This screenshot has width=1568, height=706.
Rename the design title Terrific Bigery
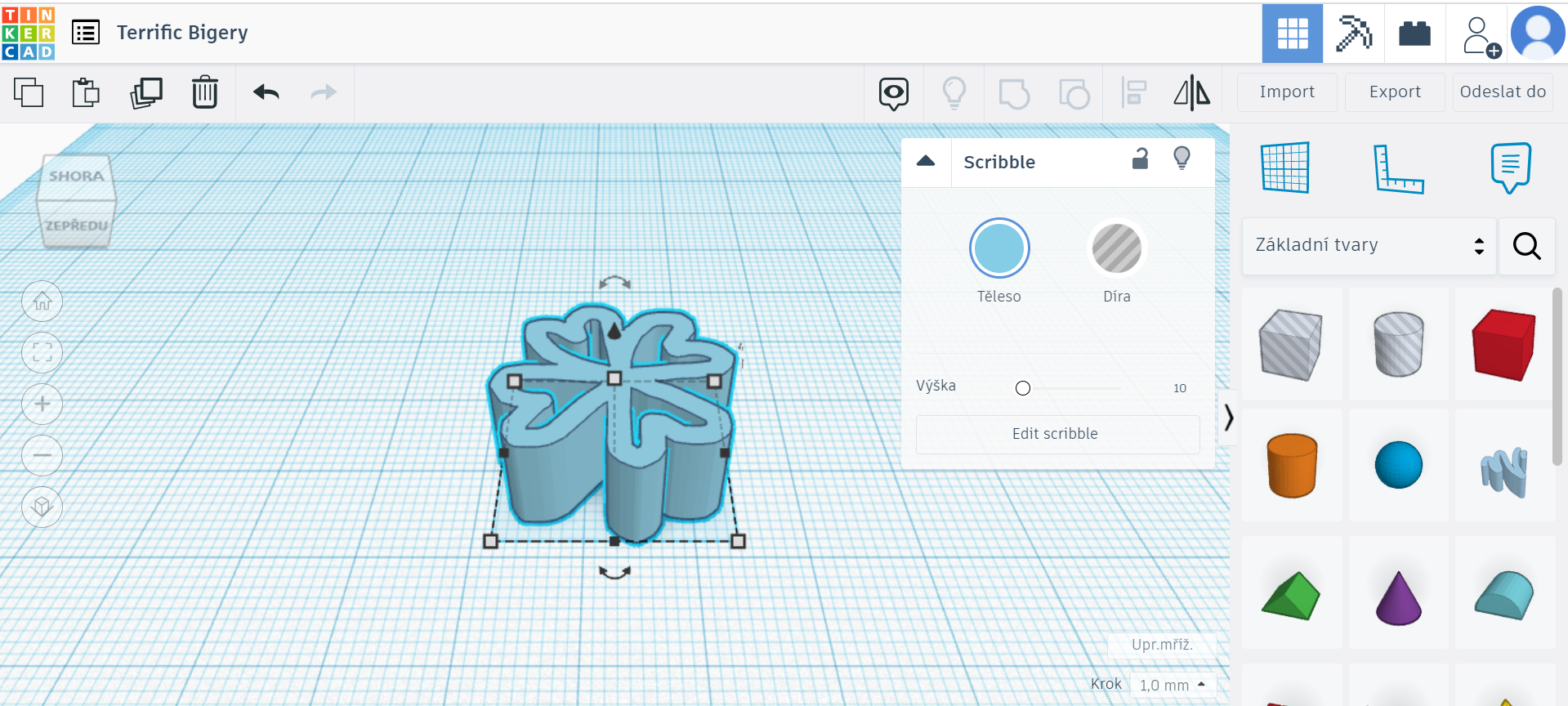coord(182,33)
